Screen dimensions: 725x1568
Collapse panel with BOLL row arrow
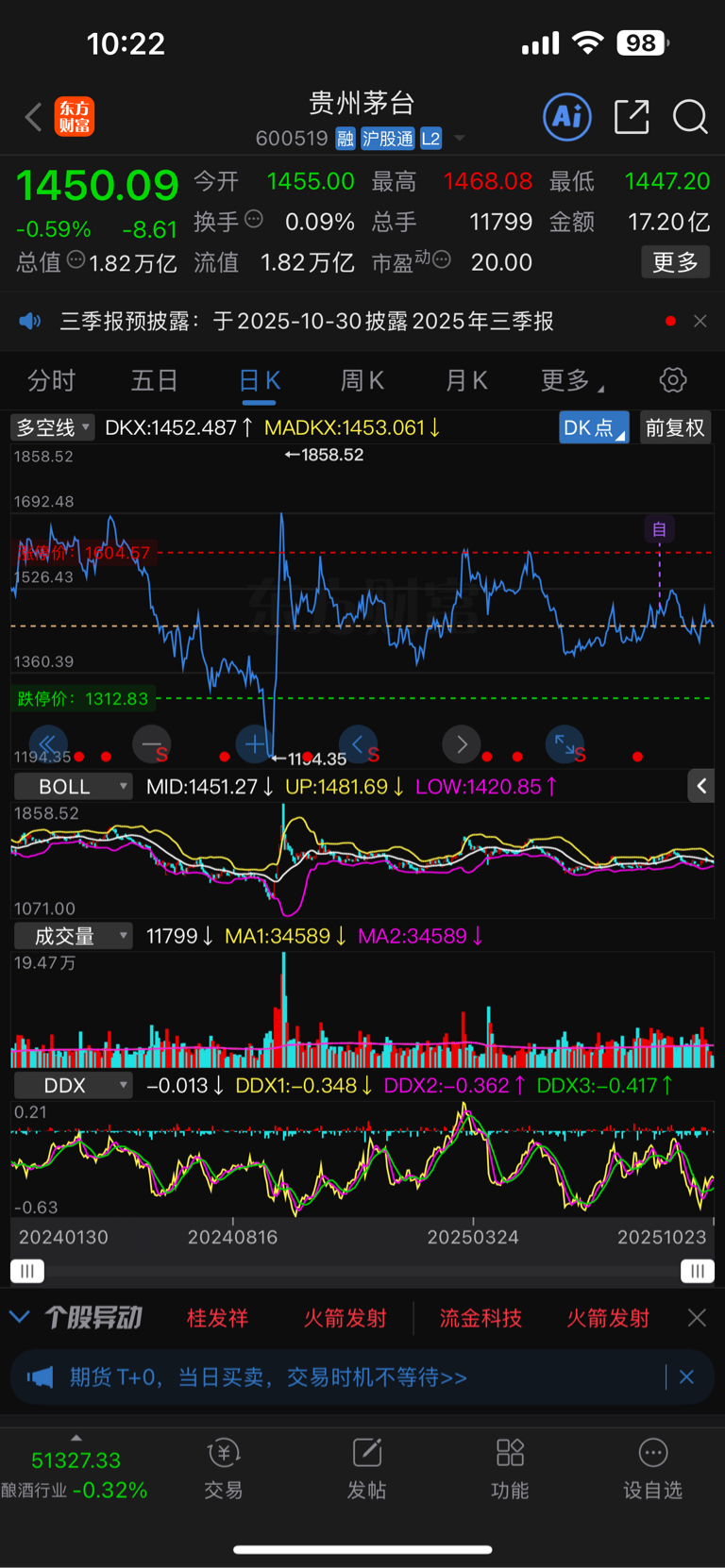coord(701,786)
